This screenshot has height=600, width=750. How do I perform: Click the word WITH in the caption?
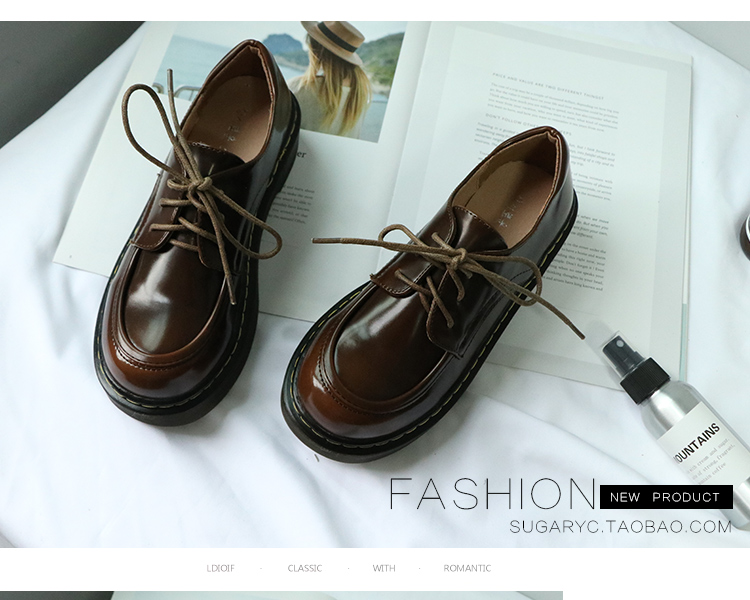[x=384, y=568]
